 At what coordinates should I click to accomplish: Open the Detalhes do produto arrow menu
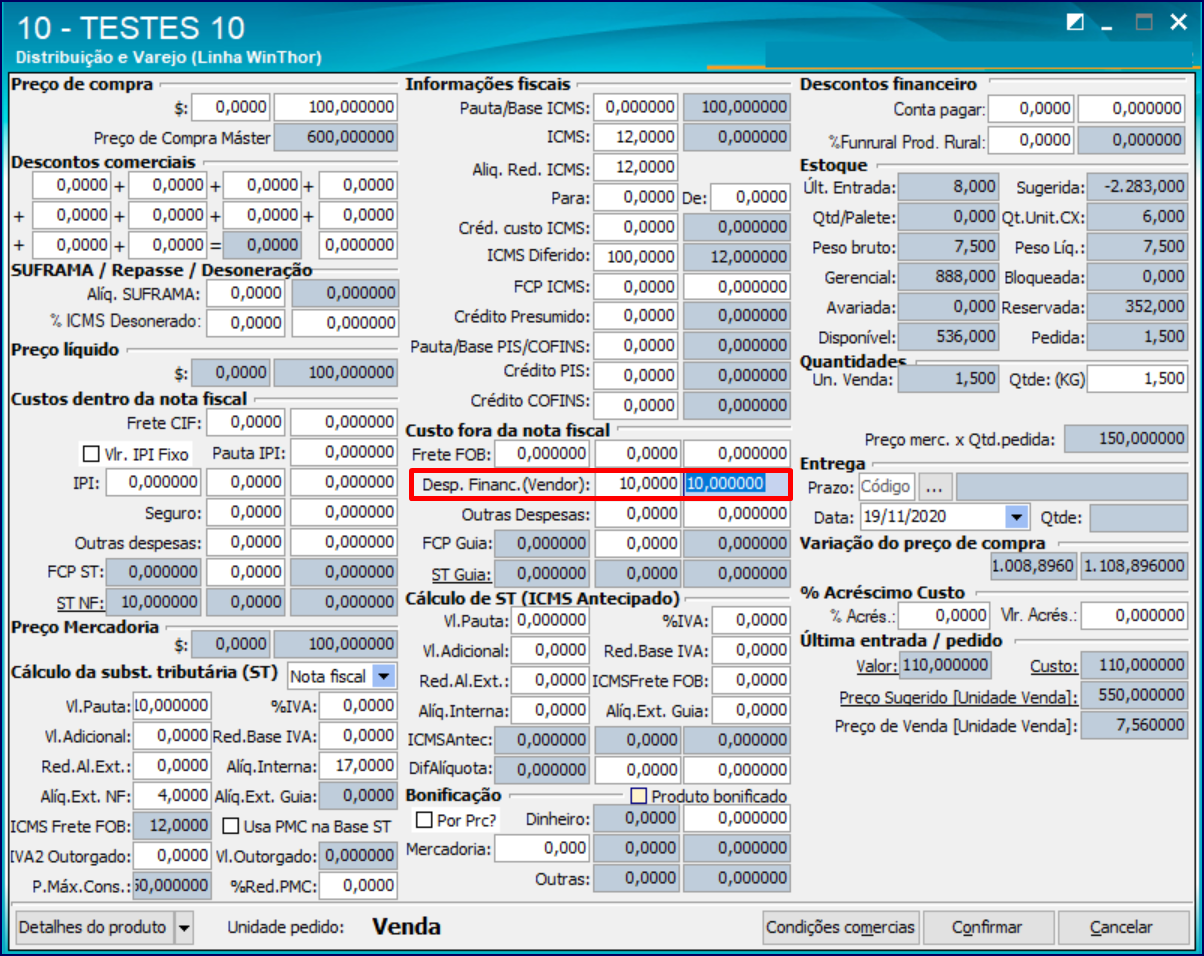[183, 928]
